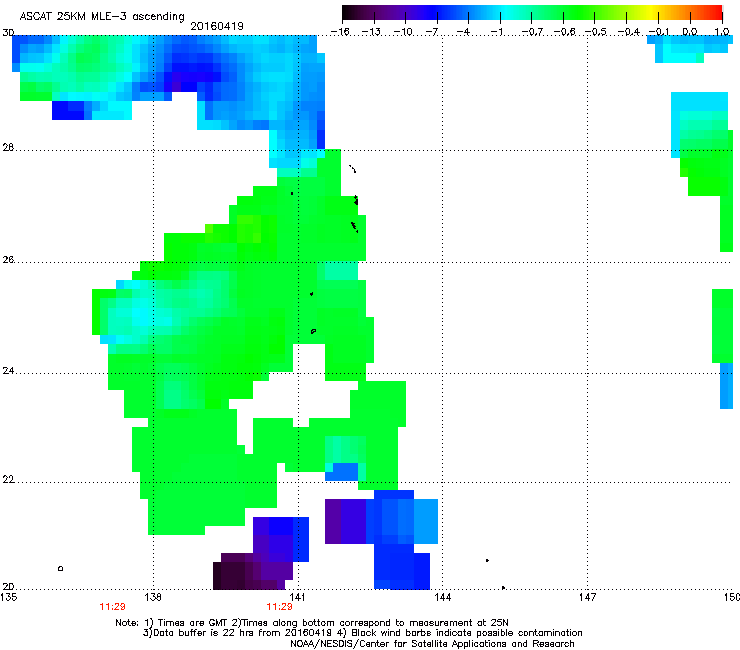Click the red "11:29" time beside the 138 label

[112, 607]
